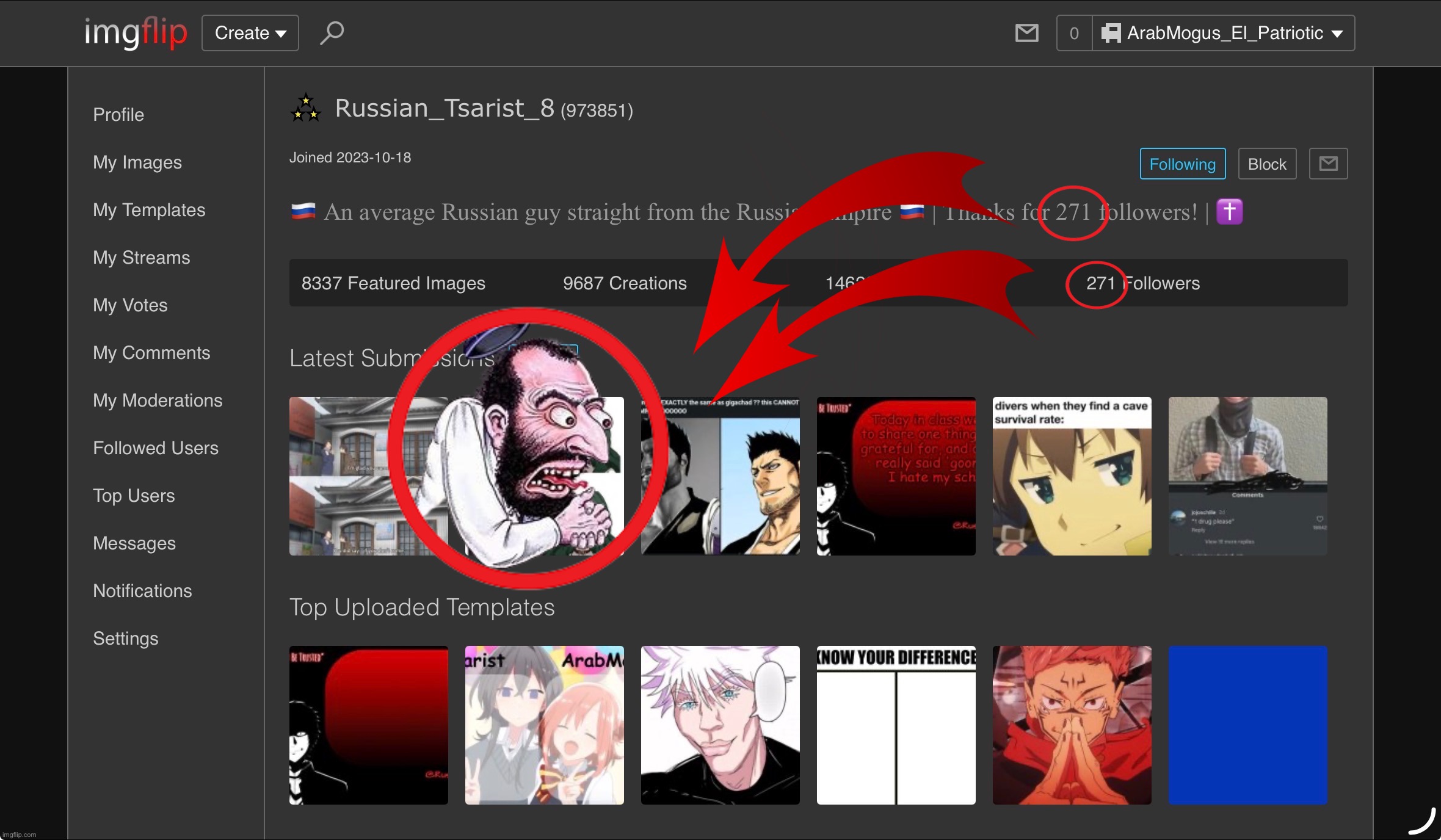Click the purple cross emoji in tagline
Viewport: 1441px width, 840px height.
click(1229, 212)
